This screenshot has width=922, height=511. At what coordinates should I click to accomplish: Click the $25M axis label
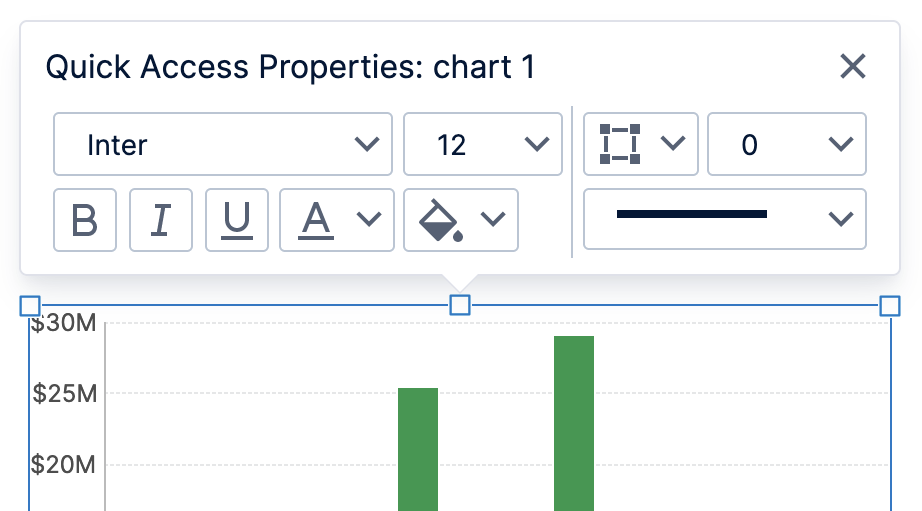[65, 393]
